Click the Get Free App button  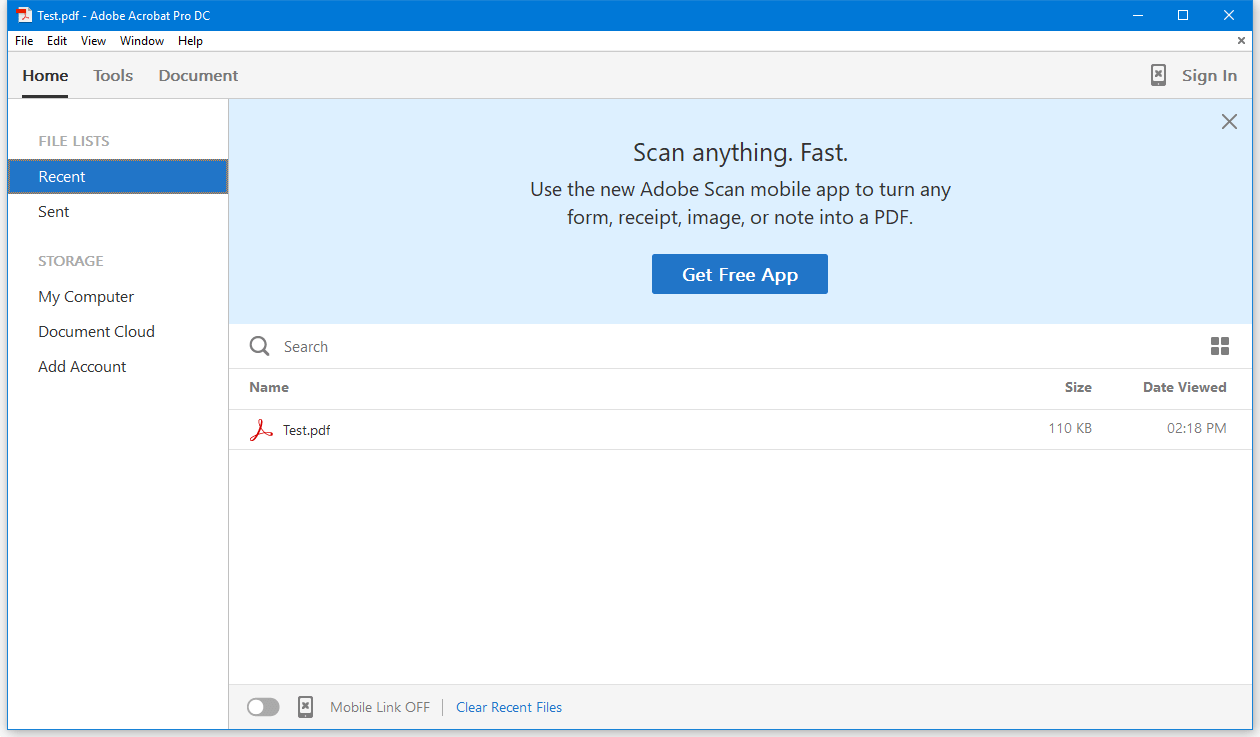(740, 274)
